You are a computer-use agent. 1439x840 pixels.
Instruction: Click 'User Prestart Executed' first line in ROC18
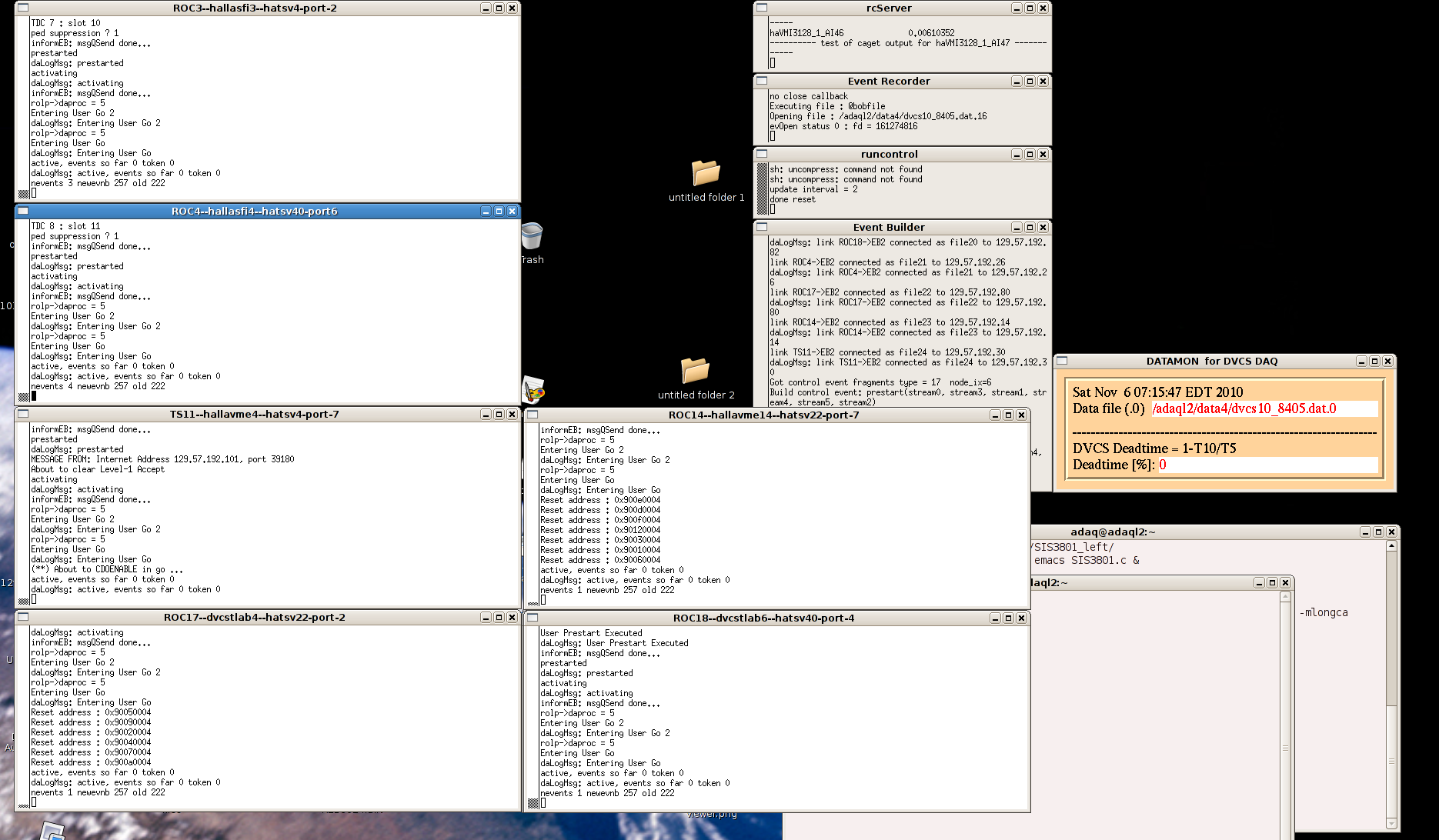pyautogui.click(x=591, y=633)
